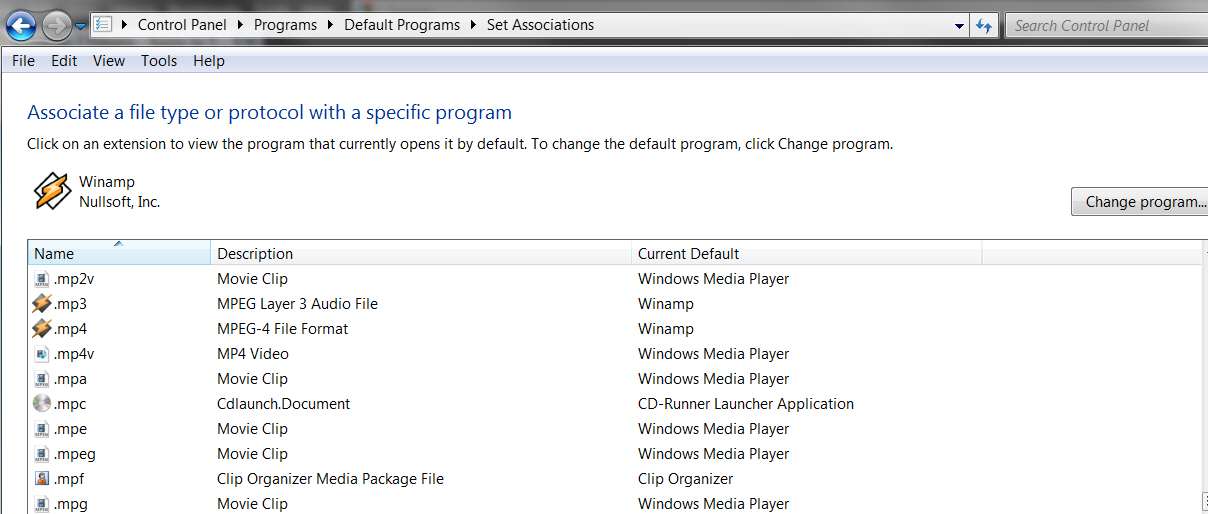Click the .mpe file type icon
Viewport: 1208px width, 514px height.
(x=41, y=429)
